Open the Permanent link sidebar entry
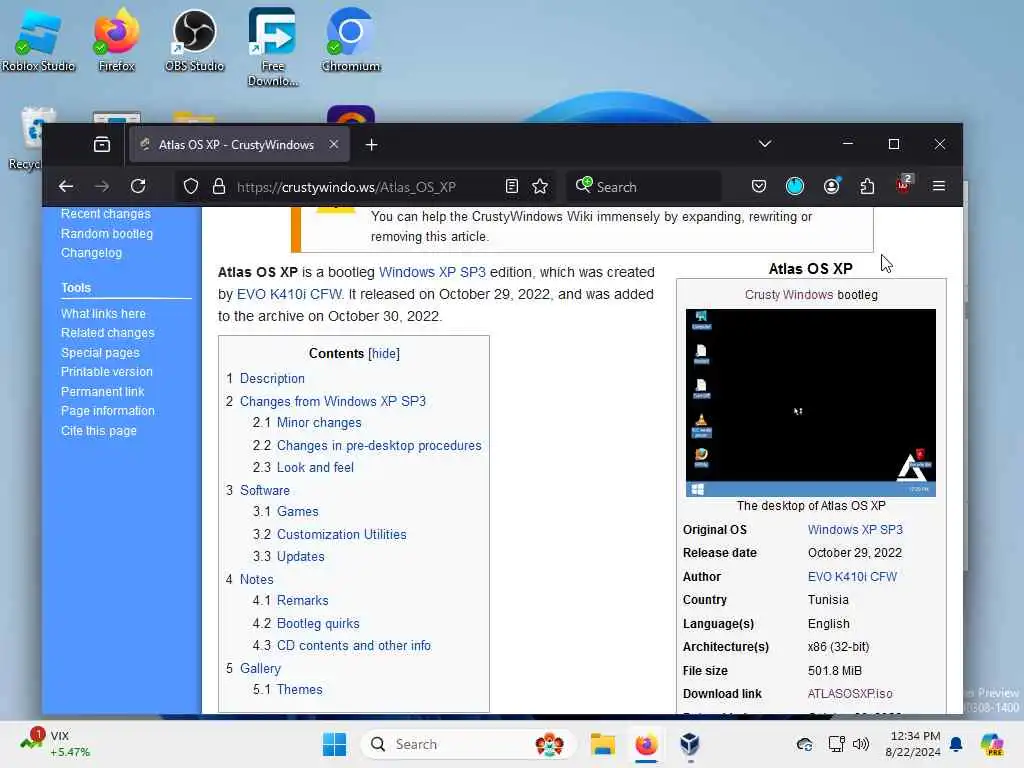The width and height of the screenshot is (1024, 768). click(103, 392)
